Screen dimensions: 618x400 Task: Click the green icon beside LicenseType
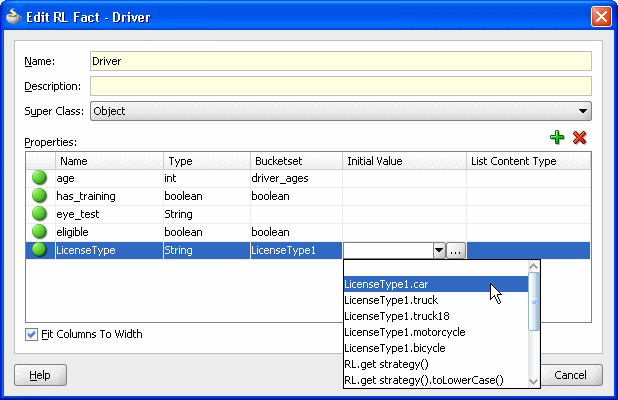coord(39,250)
